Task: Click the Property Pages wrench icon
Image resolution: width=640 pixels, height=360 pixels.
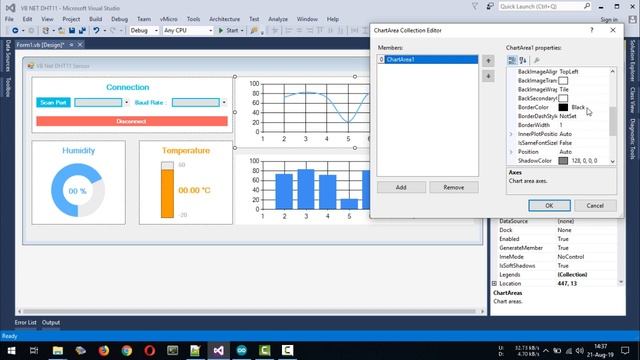Action: pyautogui.click(x=537, y=60)
